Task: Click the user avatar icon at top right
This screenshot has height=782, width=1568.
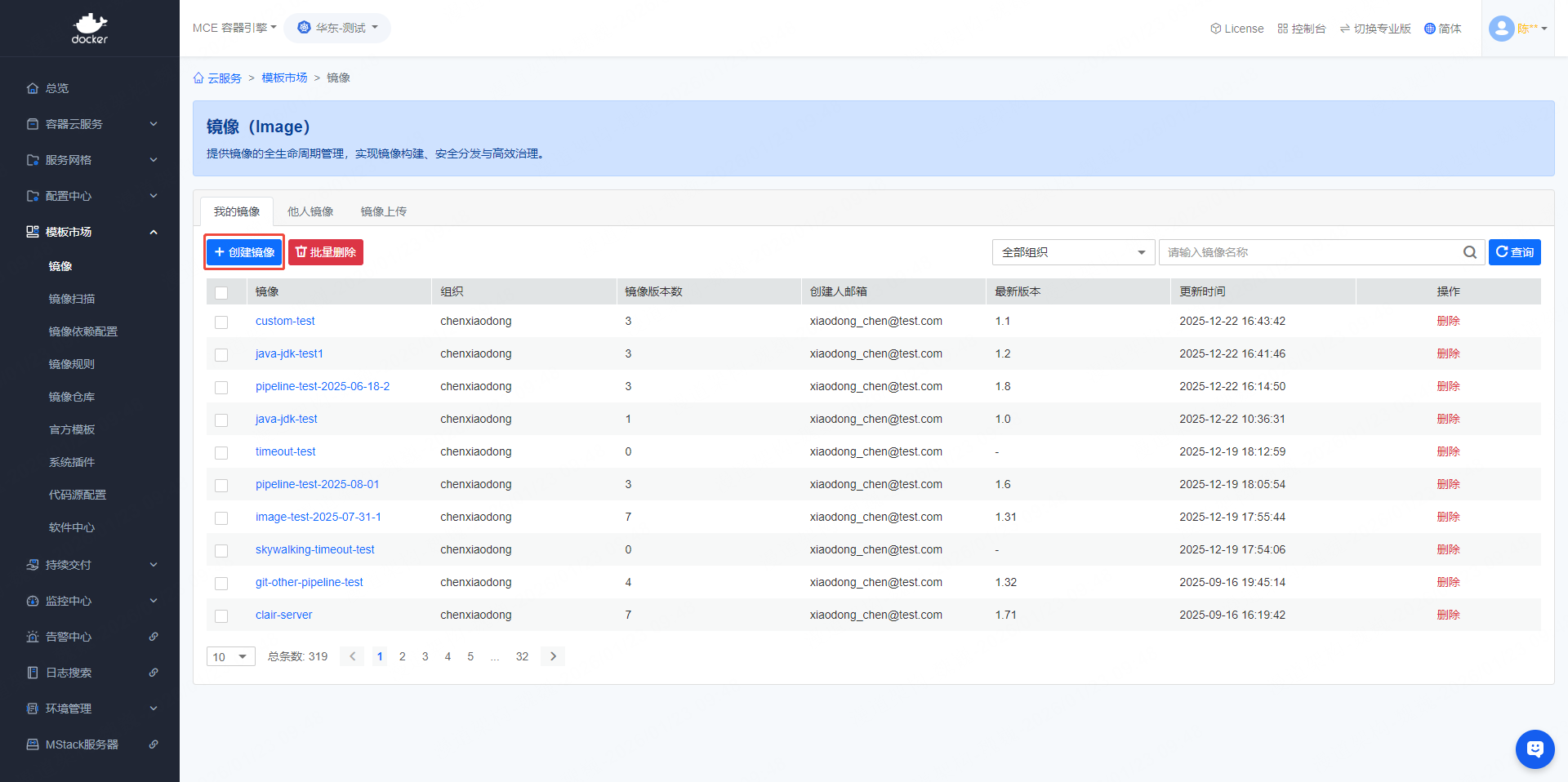Action: [x=1501, y=29]
